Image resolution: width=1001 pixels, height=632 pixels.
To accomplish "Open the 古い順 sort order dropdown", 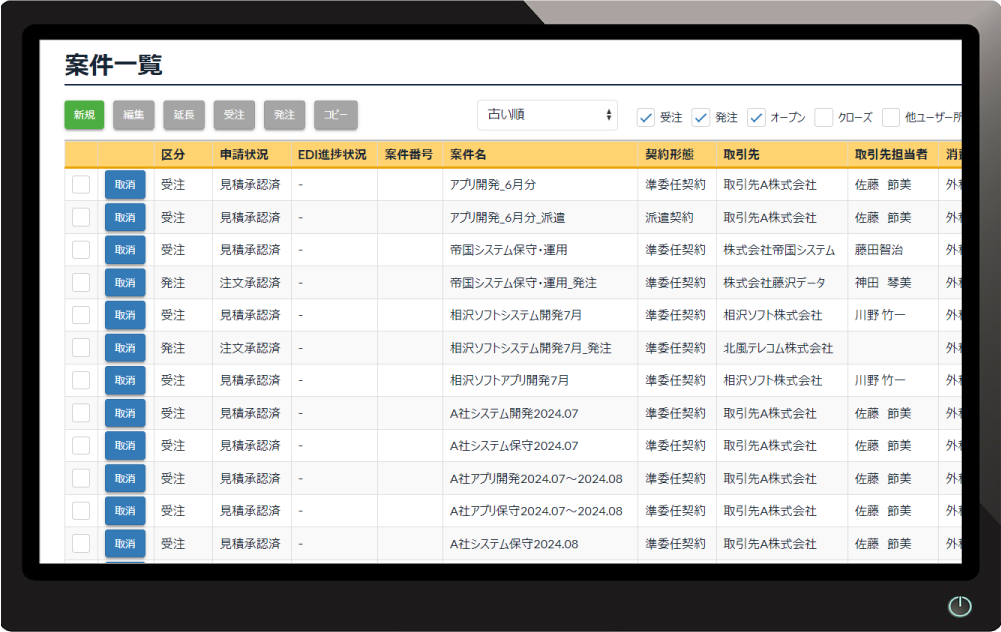I will click(x=547, y=115).
